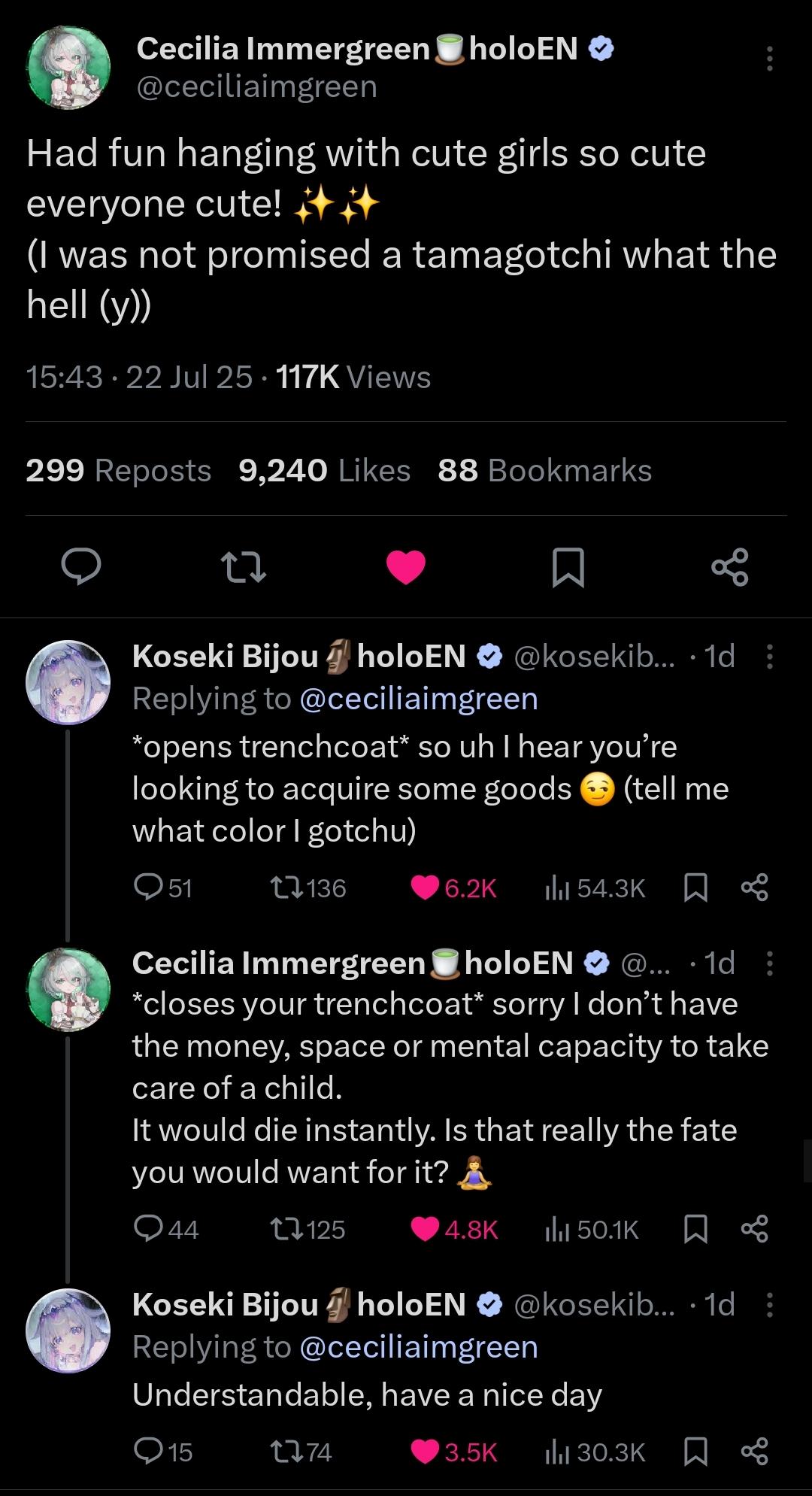Bookmark the main post
The width and height of the screenshot is (812, 1496).
(x=568, y=567)
